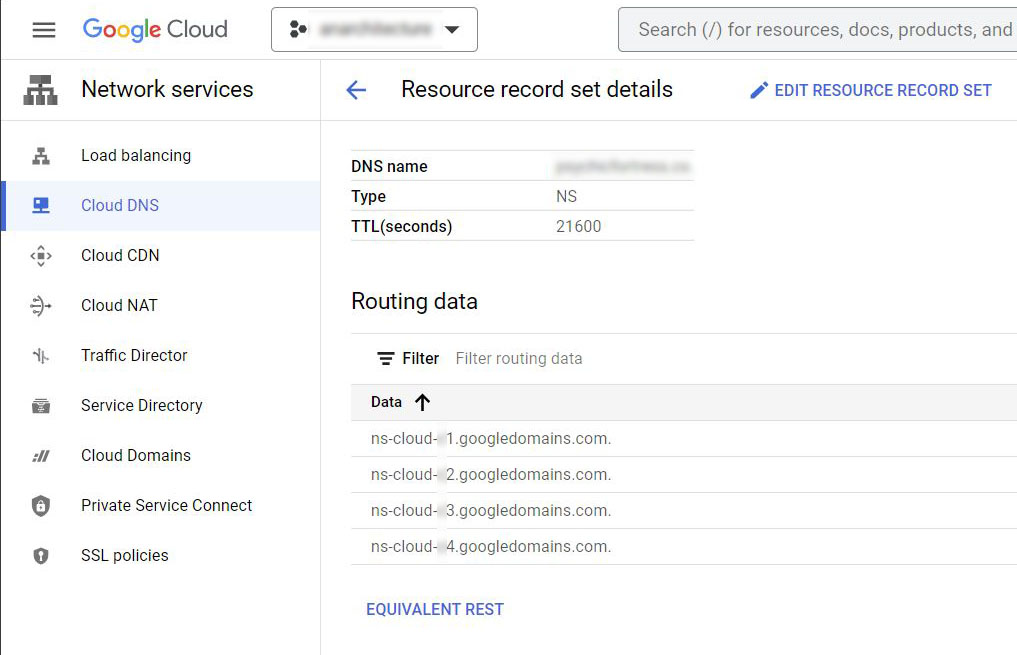Open Cloud CDN page

pos(120,256)
